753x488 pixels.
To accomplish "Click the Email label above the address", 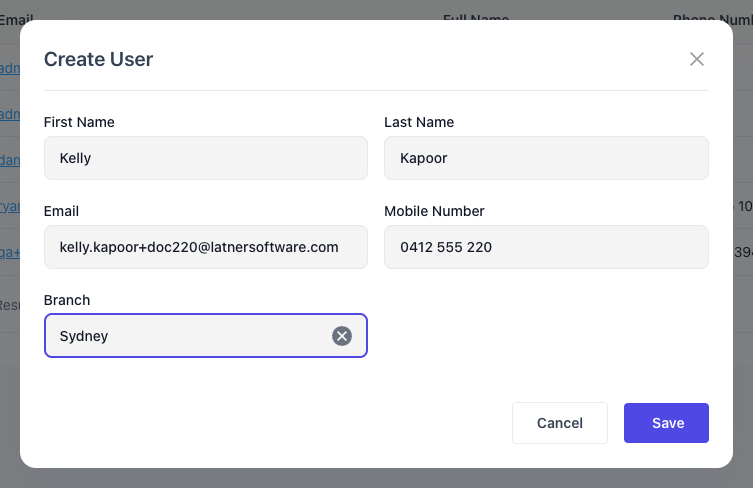I will click(x=61, y=211).
